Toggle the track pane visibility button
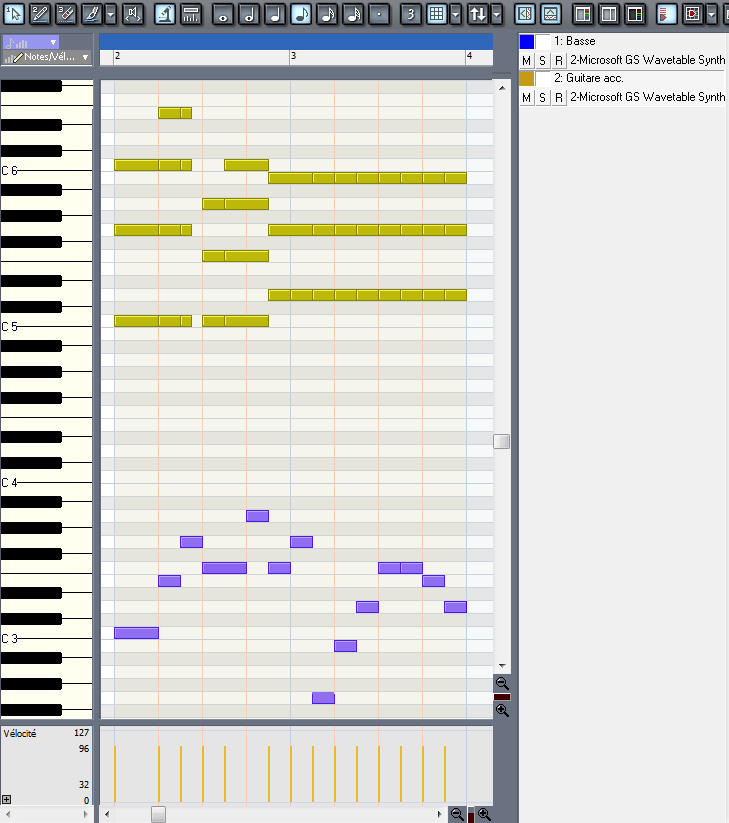 tap(524, 14)
